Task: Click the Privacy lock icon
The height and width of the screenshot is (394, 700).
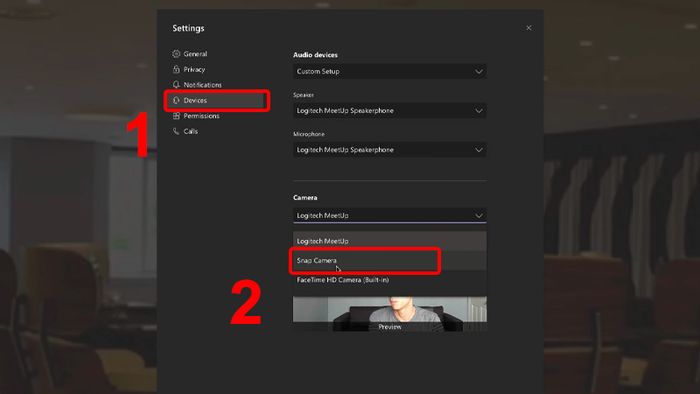Action: tap(176, 70)
